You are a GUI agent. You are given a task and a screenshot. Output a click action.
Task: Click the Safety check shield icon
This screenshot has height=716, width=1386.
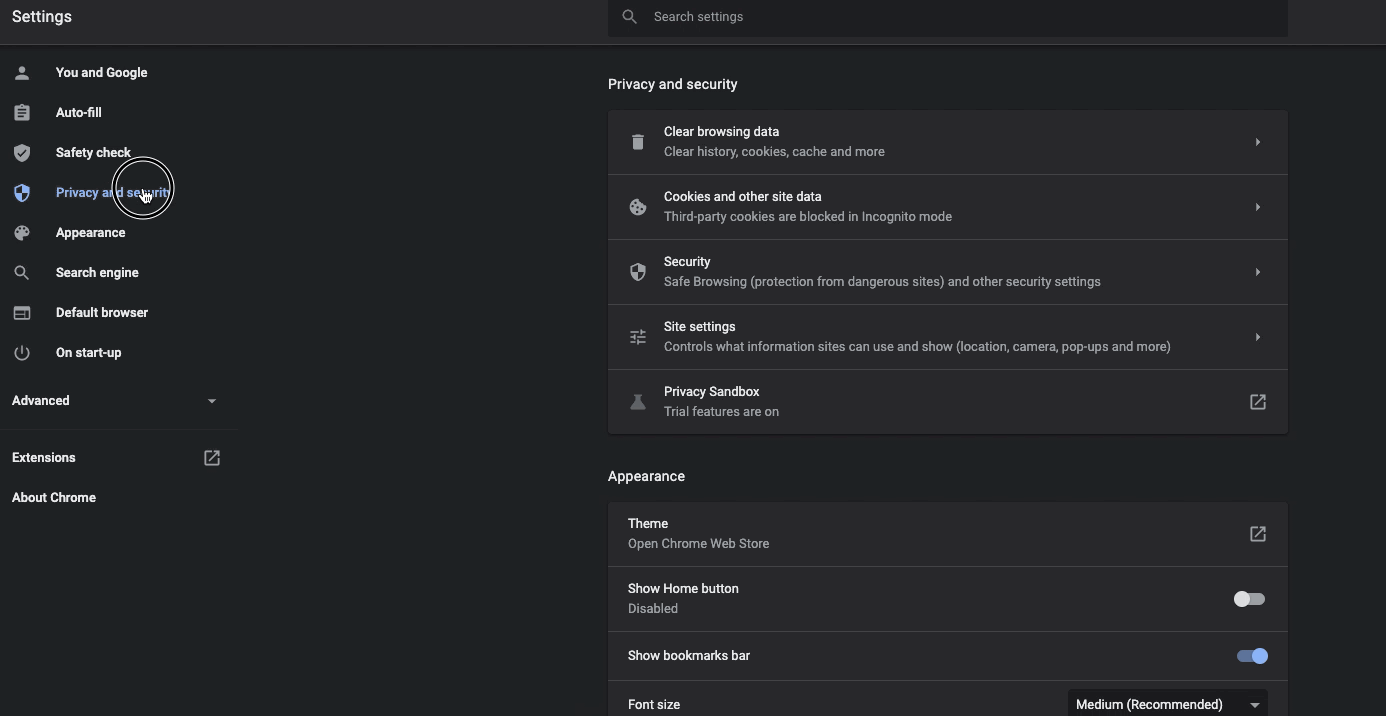pos(22,153)
